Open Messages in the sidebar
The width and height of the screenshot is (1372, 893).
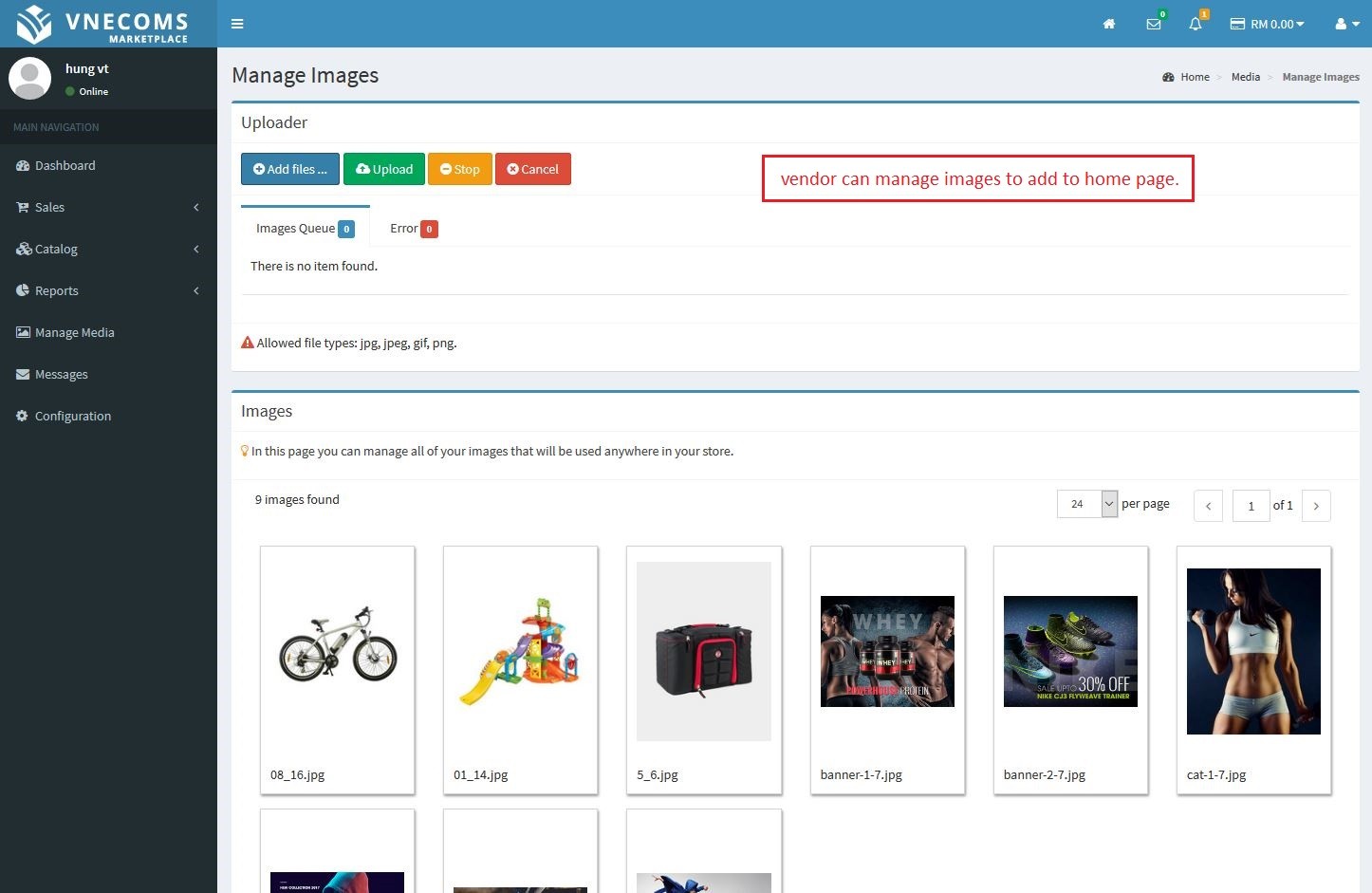tap(108, 374)
